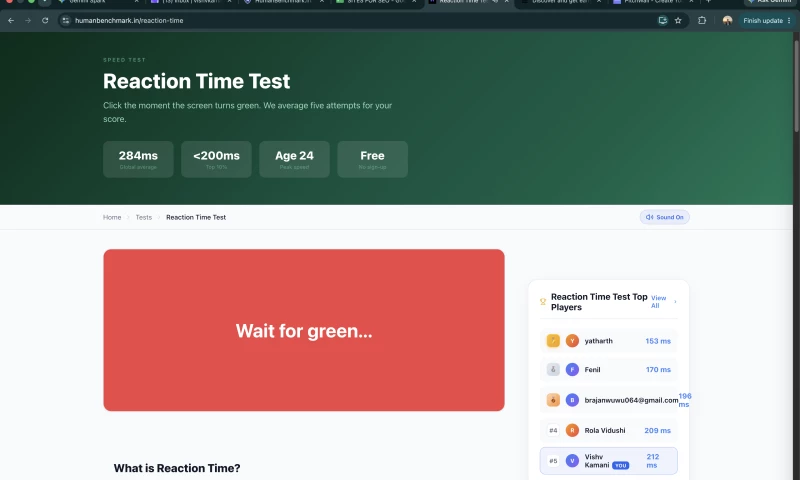Click the <200ms top 10% card
The image size is (800, 480).
point(216,159)
